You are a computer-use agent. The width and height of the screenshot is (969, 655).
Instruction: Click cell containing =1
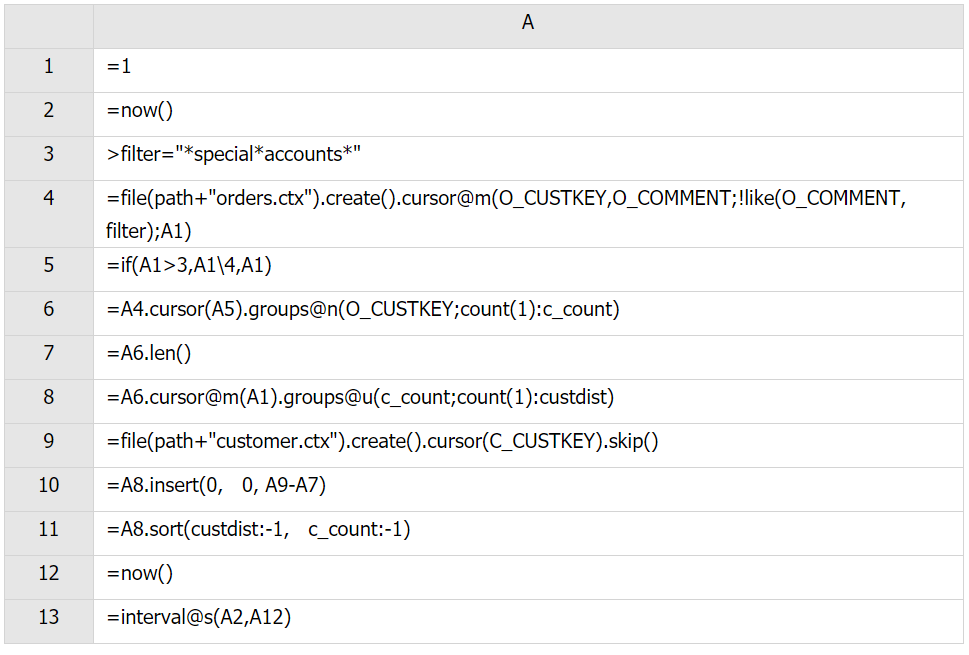click(x=528, y=67)
